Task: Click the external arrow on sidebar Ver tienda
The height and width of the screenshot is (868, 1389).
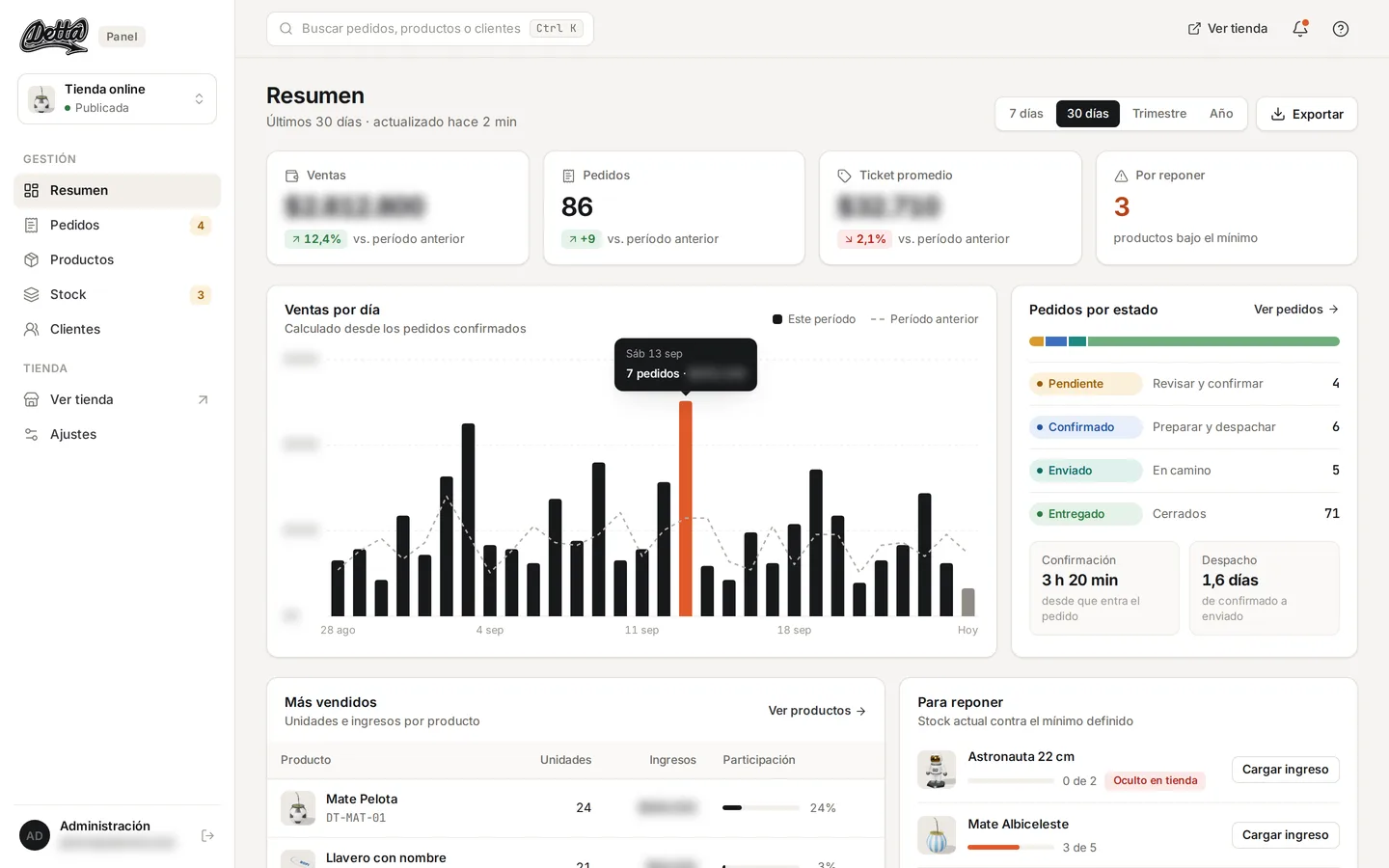Action: (x=203, y=400)
